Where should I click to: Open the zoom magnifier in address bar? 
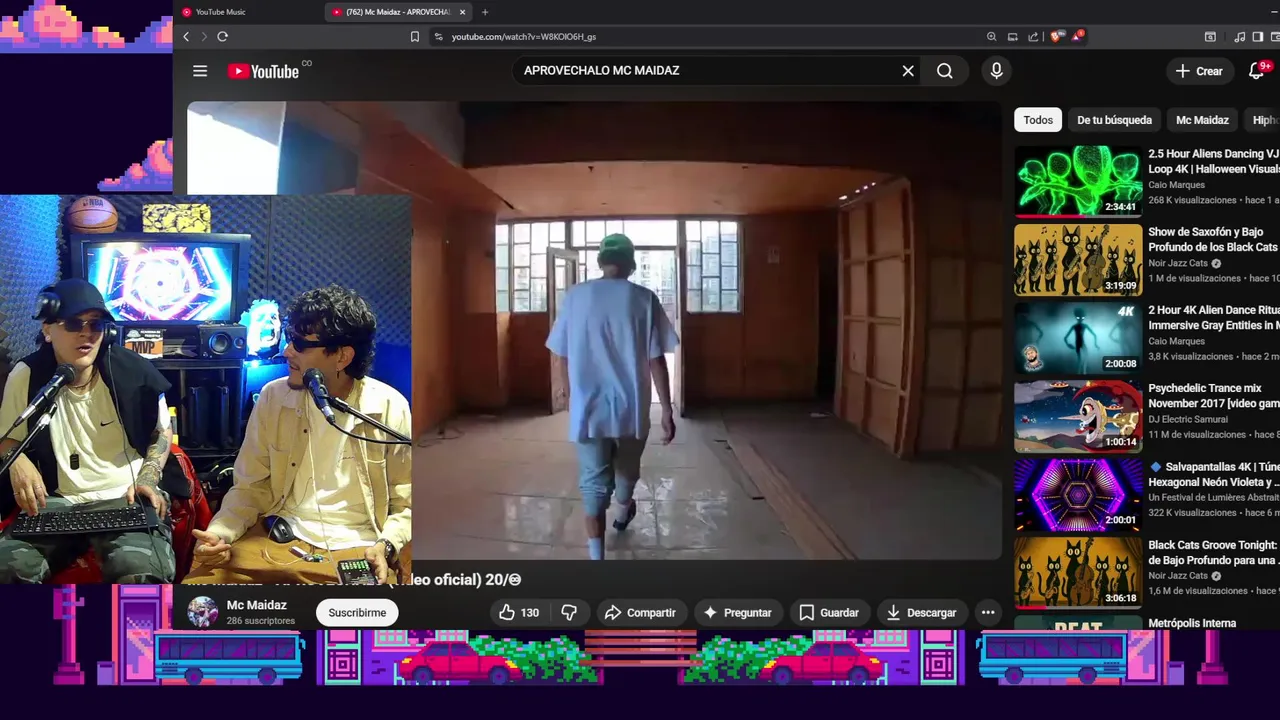pyautogui.click(x=991, y=36)
